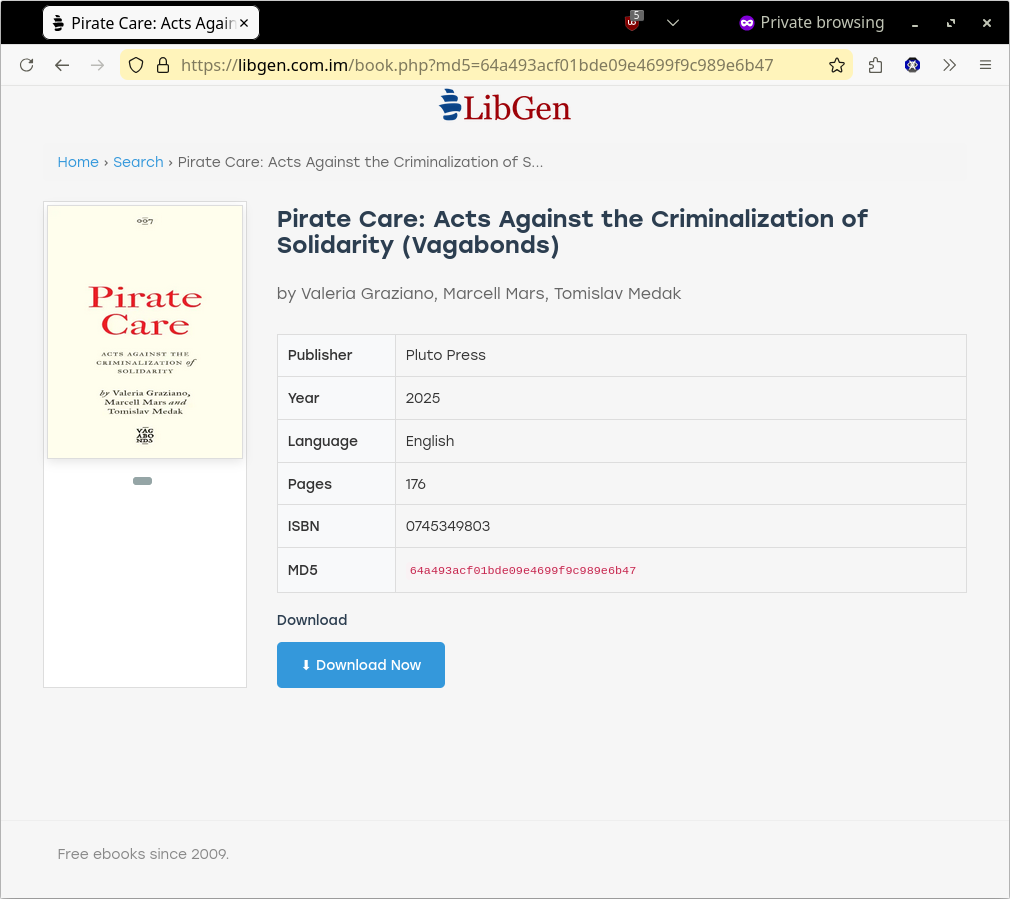This screenshot has width=1010, height=899.
Task: Click the MD5 hash code value
Action: coord(522,571)
